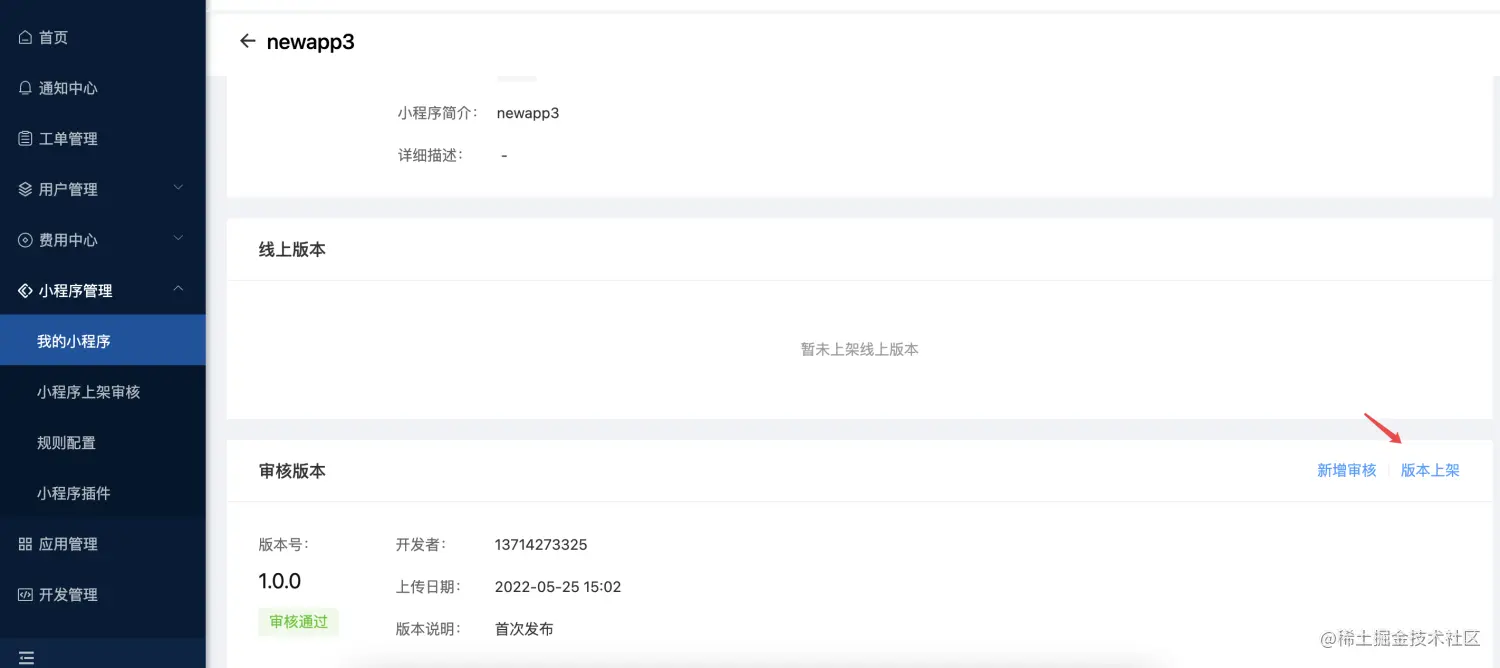The width and height of the screenshot is (1500, 668).
Task: Click the 应用管理 grid icon
Action: (25, 544)
